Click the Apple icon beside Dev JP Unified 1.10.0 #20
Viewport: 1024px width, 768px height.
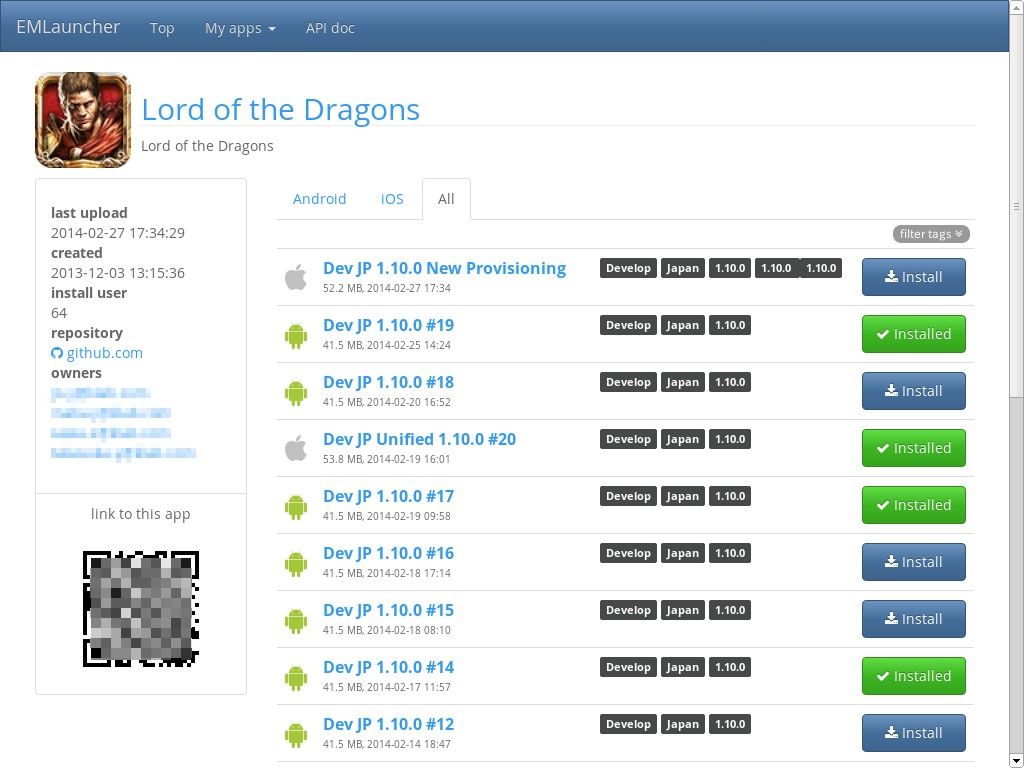(296, 449)
